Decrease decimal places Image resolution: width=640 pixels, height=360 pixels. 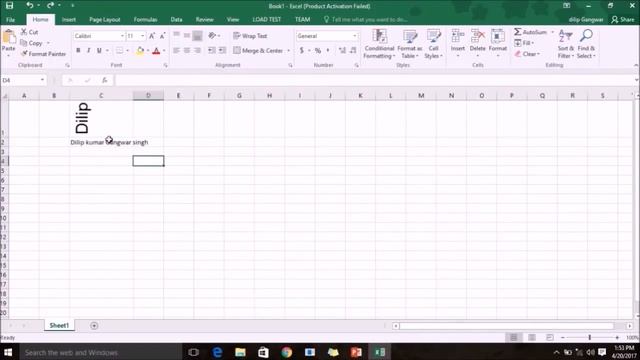tap(353, 50)
